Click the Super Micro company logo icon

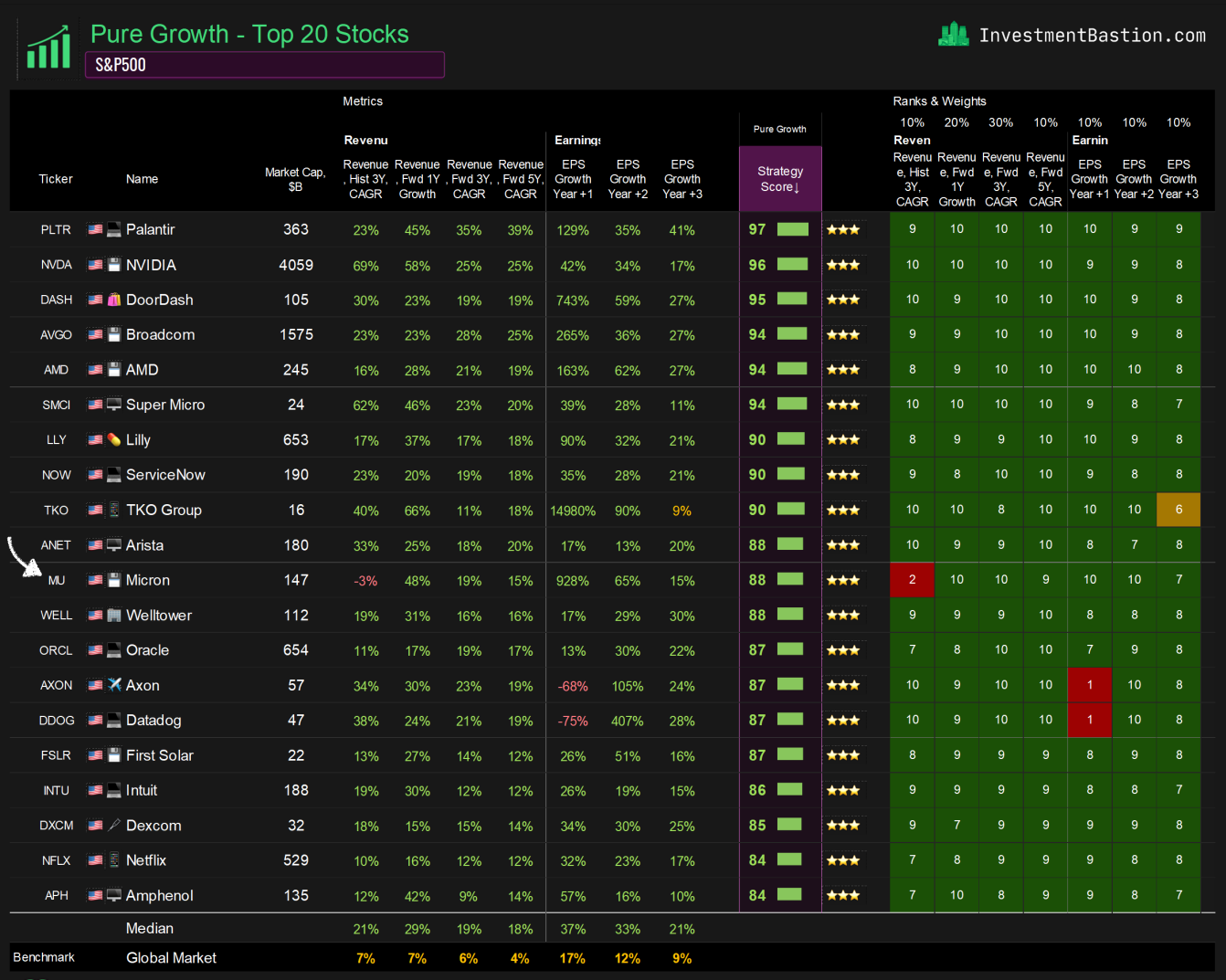pyautogui.click(x=114, y=405)
